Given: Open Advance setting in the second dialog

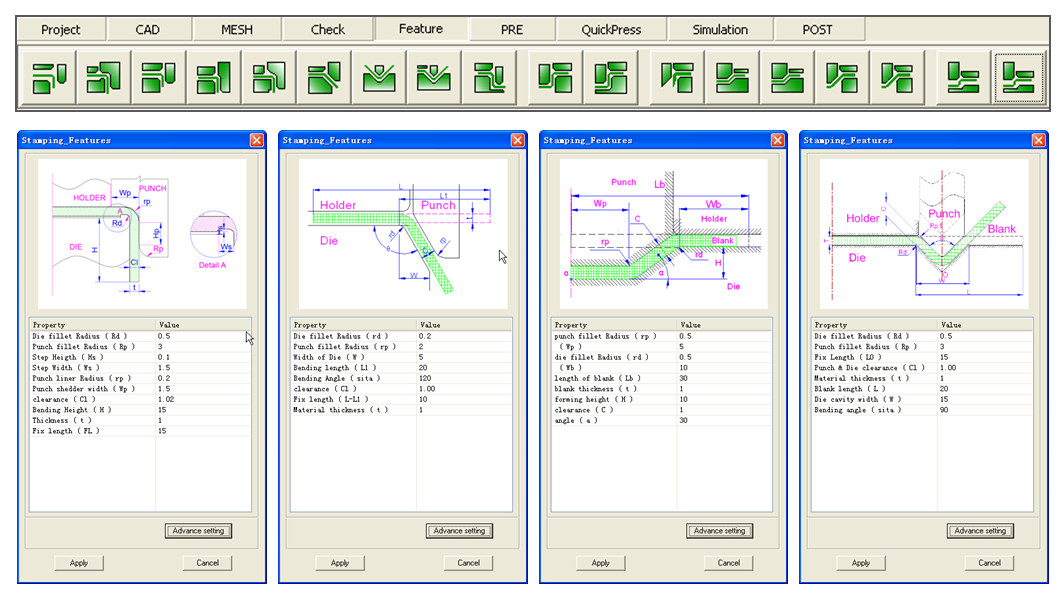Looking at the screenshot, I should [x=460, y=531].
